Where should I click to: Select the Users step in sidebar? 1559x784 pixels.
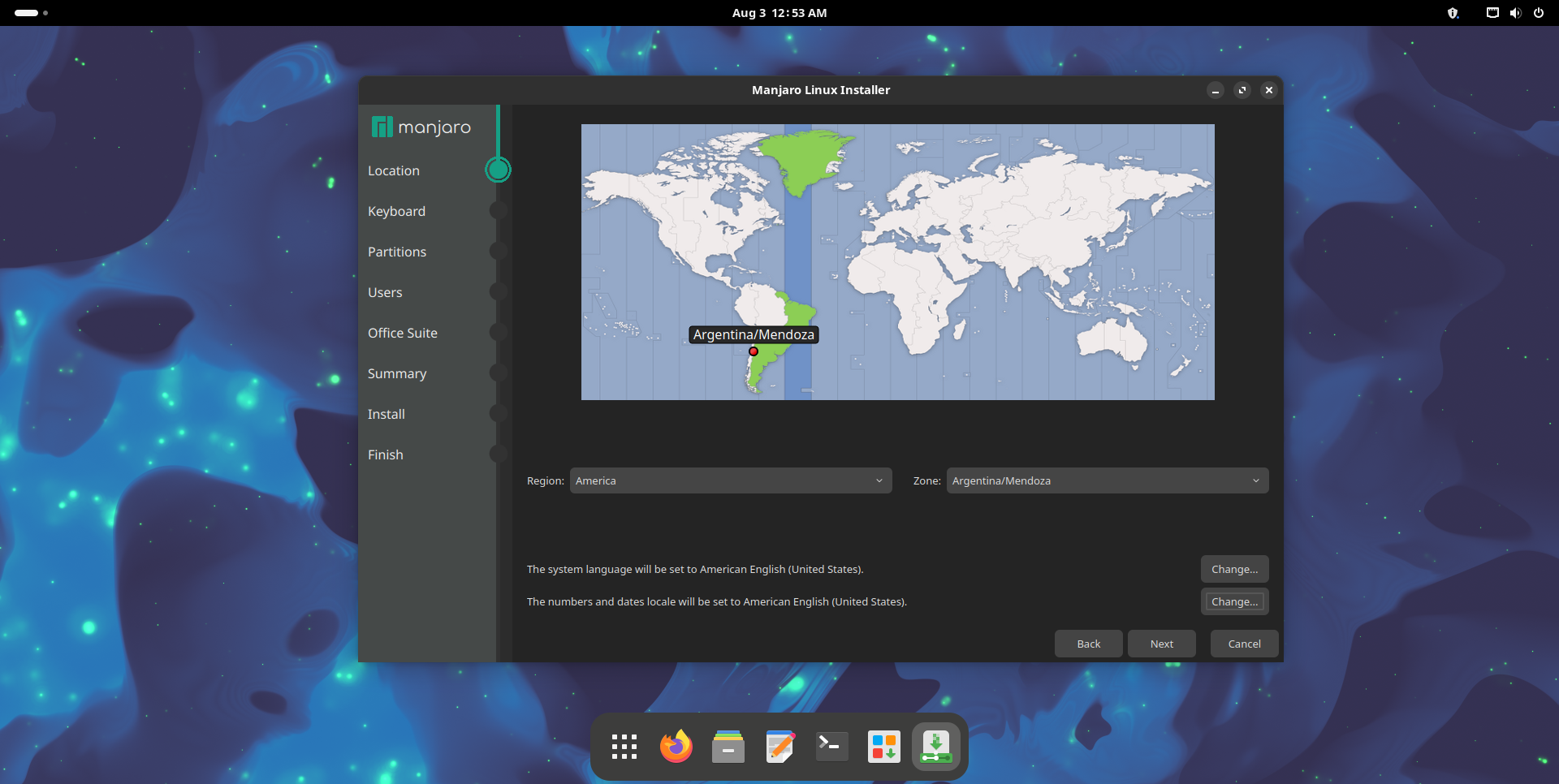(385, 292)
